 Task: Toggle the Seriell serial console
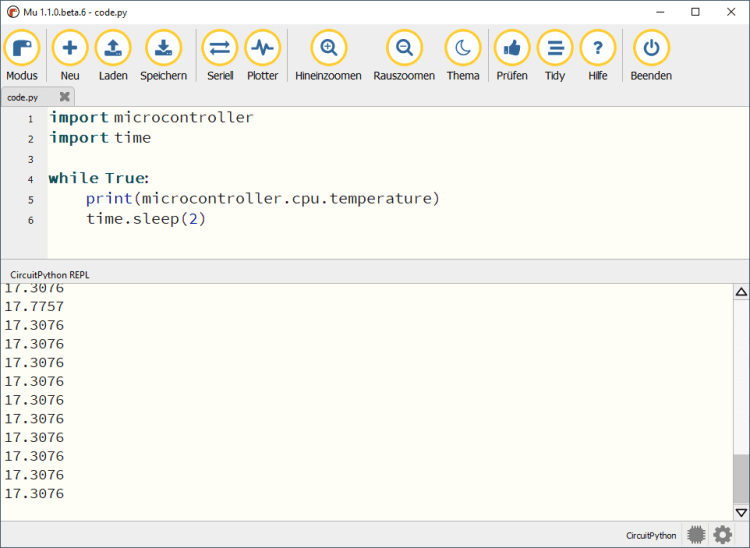(220, 48)
